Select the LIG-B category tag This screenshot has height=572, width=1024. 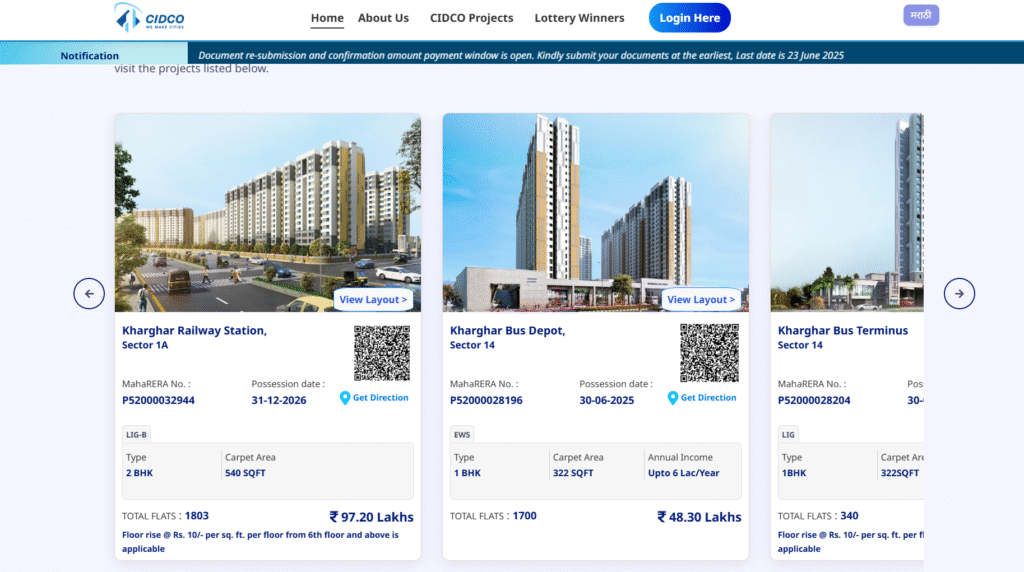136,435
